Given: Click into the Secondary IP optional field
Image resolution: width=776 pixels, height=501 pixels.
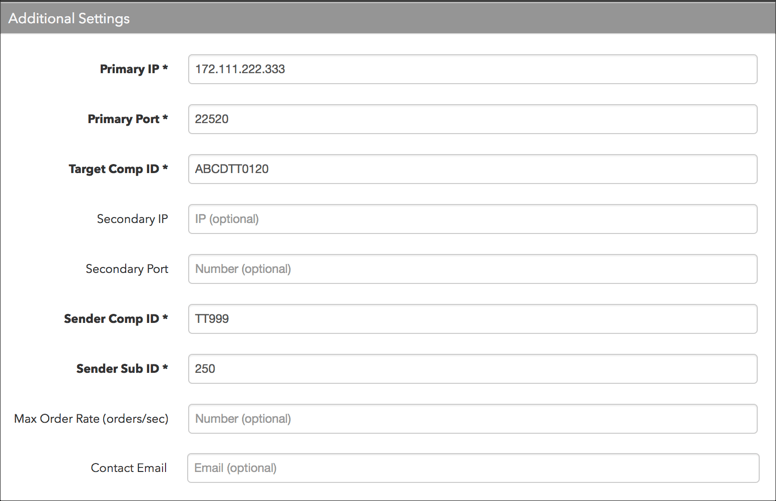Looking at the screenshot, I should coord(473,219).
